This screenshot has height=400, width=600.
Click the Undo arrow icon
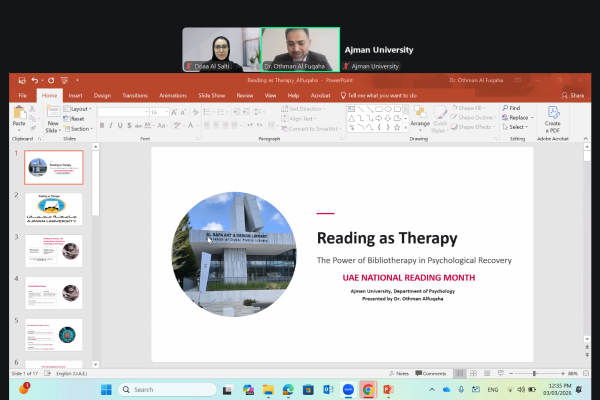[35, 80]
